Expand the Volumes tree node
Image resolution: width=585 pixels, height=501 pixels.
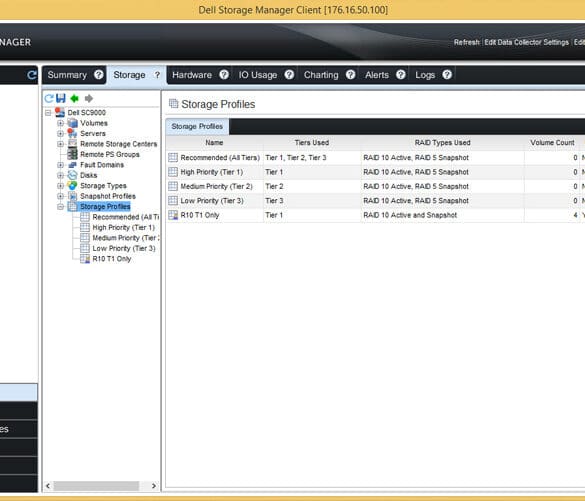[x=60, y=123]
